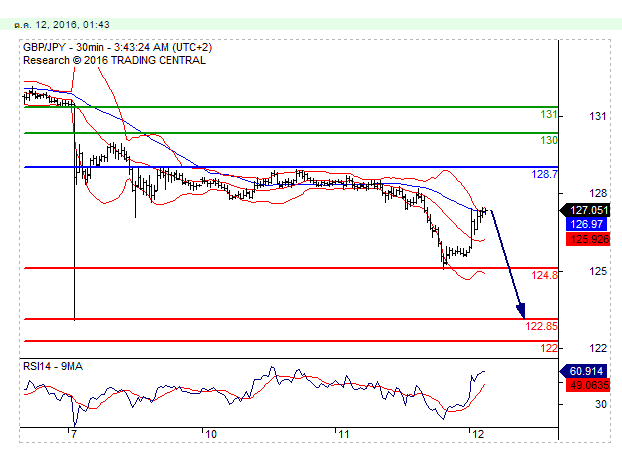Click the dark blue "60.914" RSI value tag
The width and height of the screenshot is (622, 468).
pos(584,371)
